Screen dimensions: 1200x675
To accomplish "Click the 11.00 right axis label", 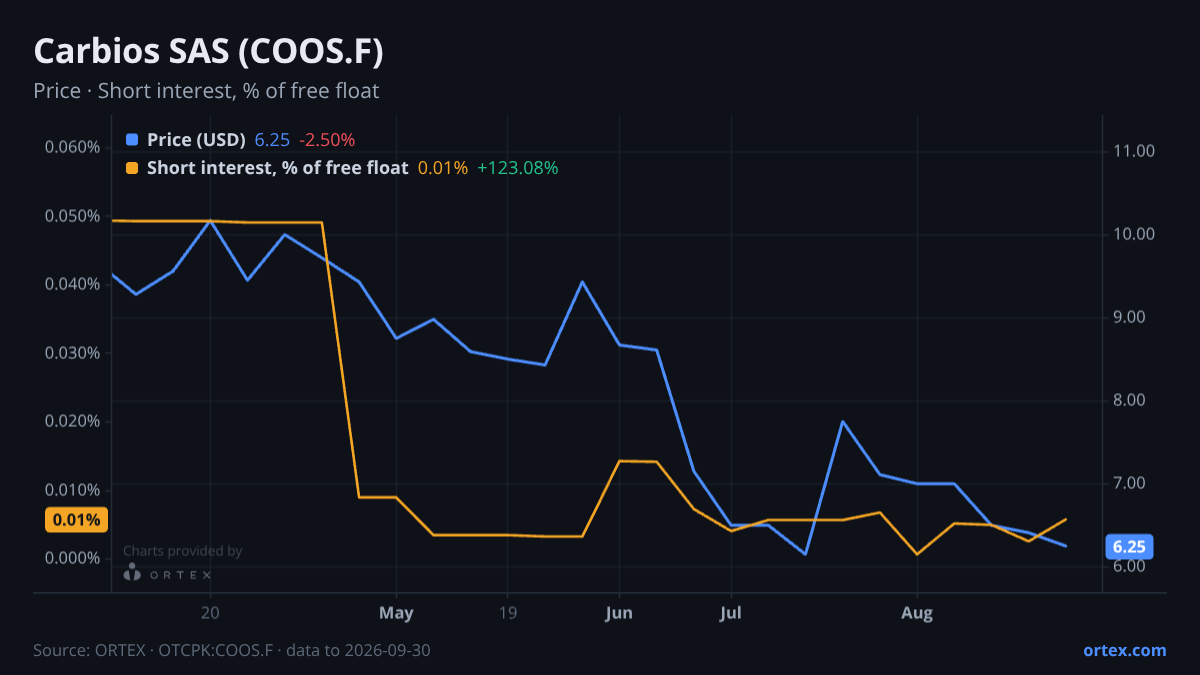I will tap(1133, 151).
